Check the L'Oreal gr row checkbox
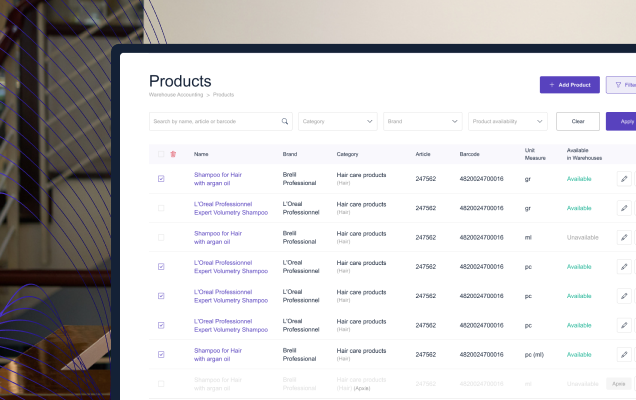 pyautogui.click(x=161, y=208)
